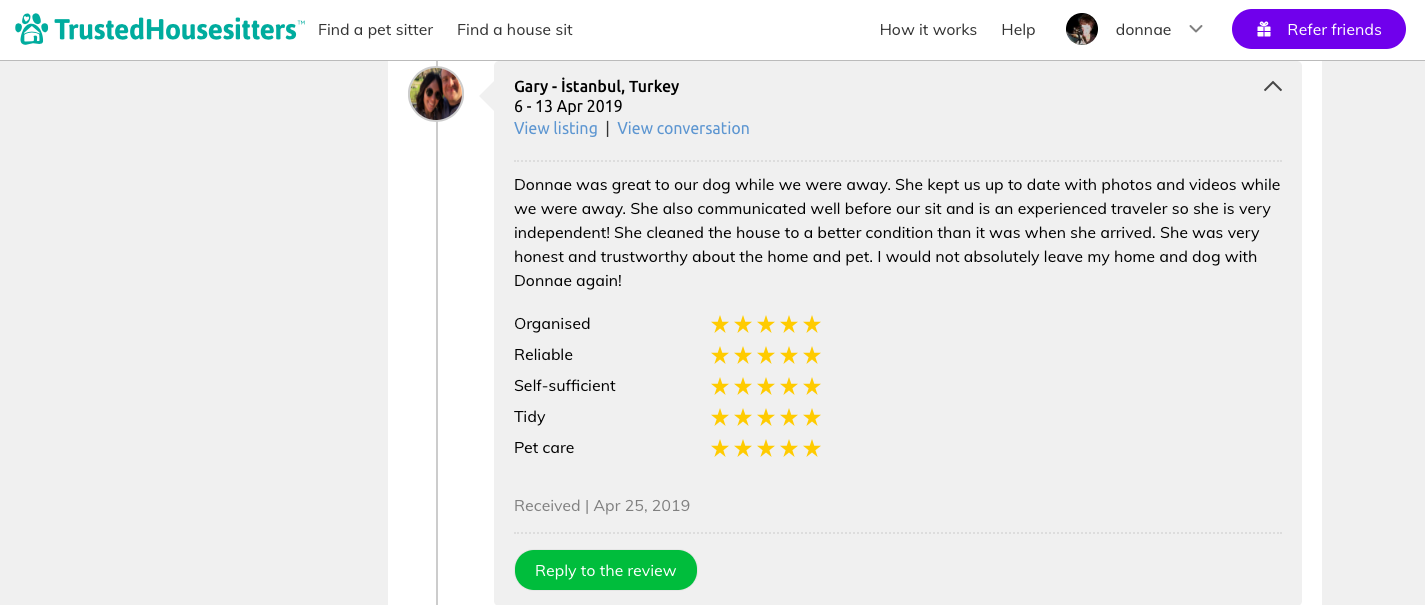The height and width of the screenshot is (605, 1425).
Task: Click the third star of Self-sufficient rating
Action: click(766, 386)
